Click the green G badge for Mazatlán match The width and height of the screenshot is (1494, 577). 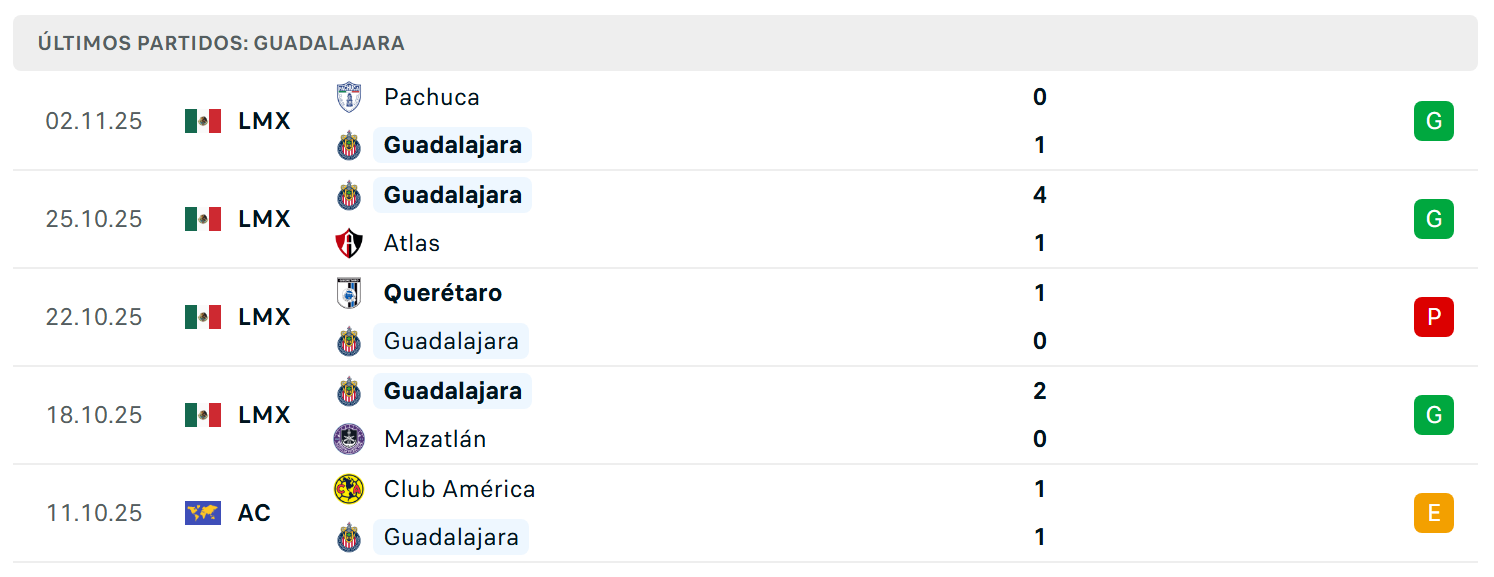click(x=1433, y=415)
